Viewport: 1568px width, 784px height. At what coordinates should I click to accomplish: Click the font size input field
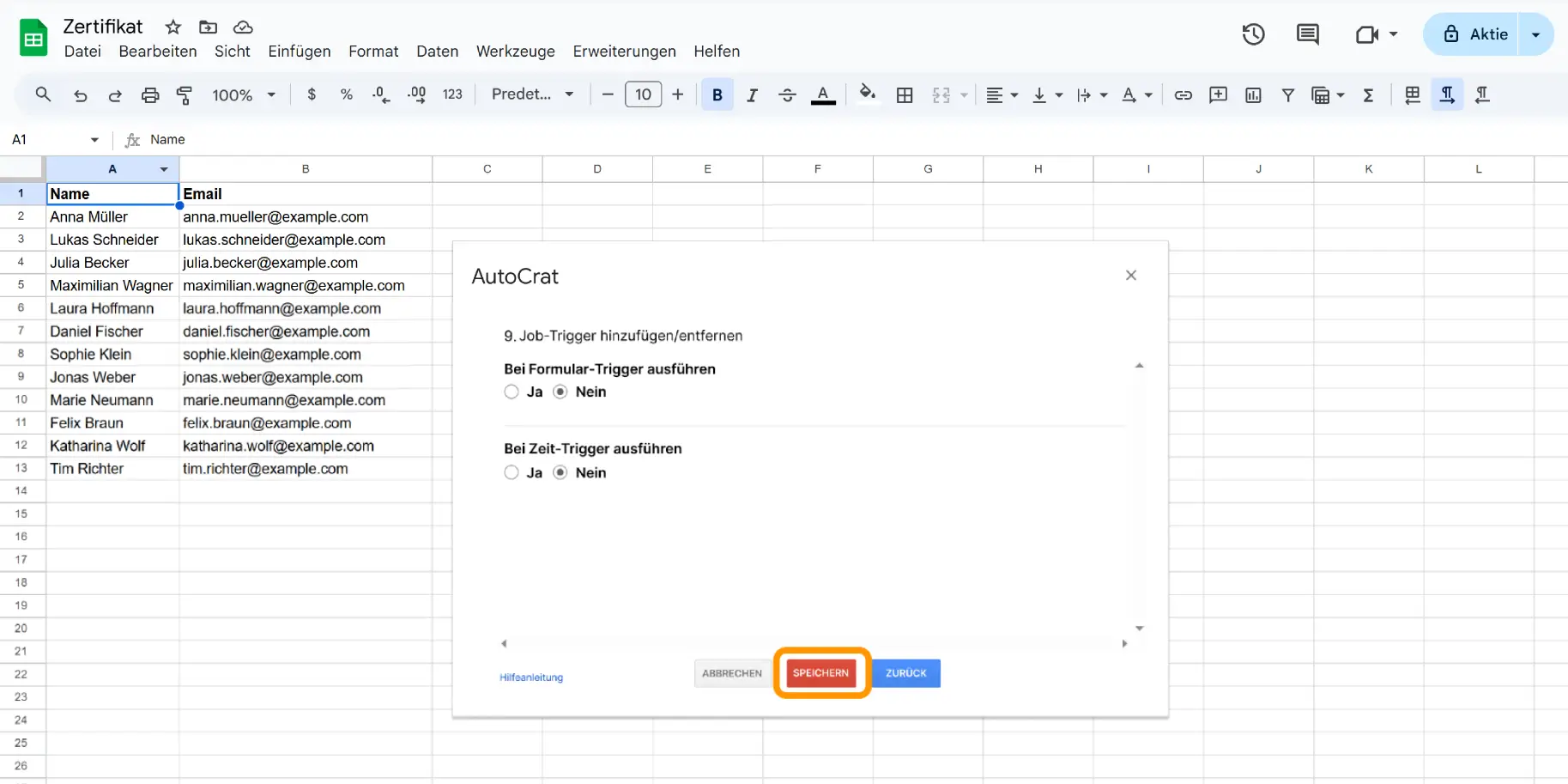(x=644, y=94)
